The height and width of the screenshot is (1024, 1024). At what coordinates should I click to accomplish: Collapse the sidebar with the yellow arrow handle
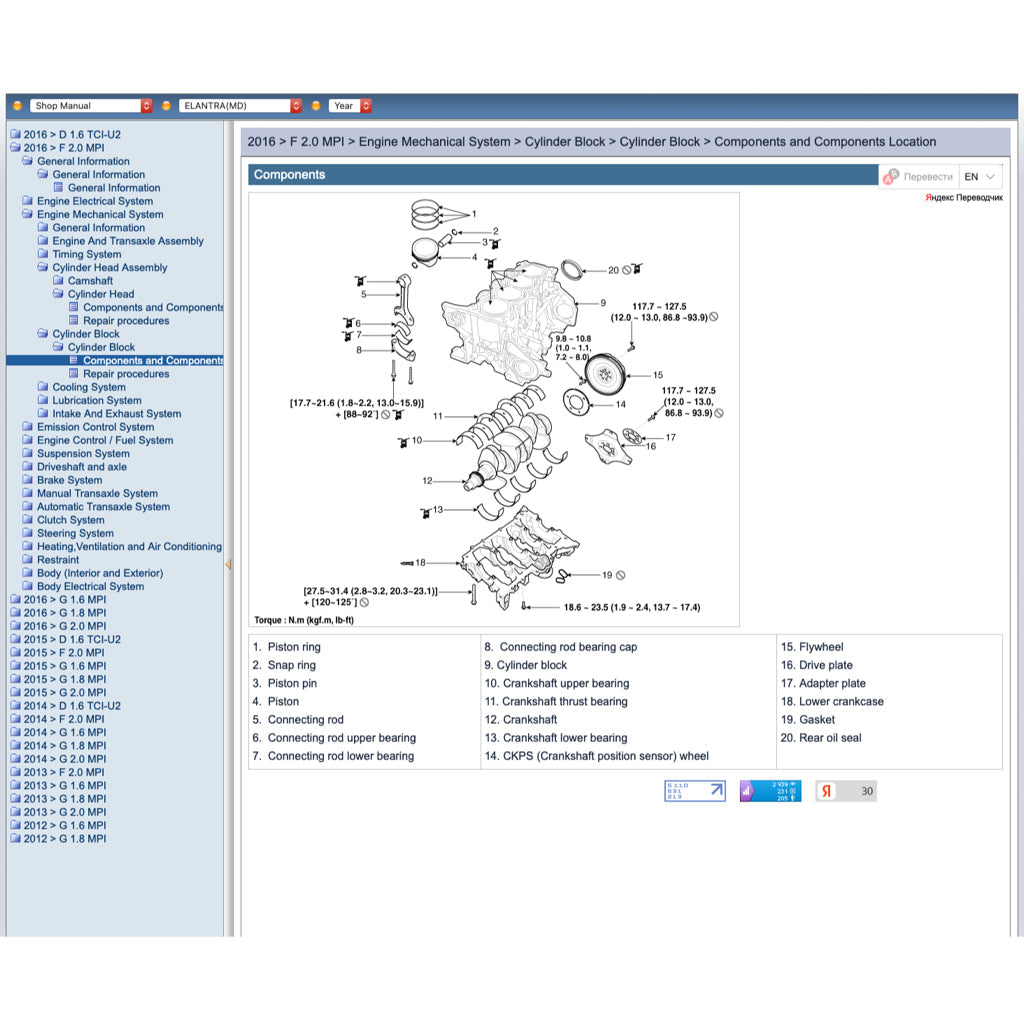tap(228, 565)
